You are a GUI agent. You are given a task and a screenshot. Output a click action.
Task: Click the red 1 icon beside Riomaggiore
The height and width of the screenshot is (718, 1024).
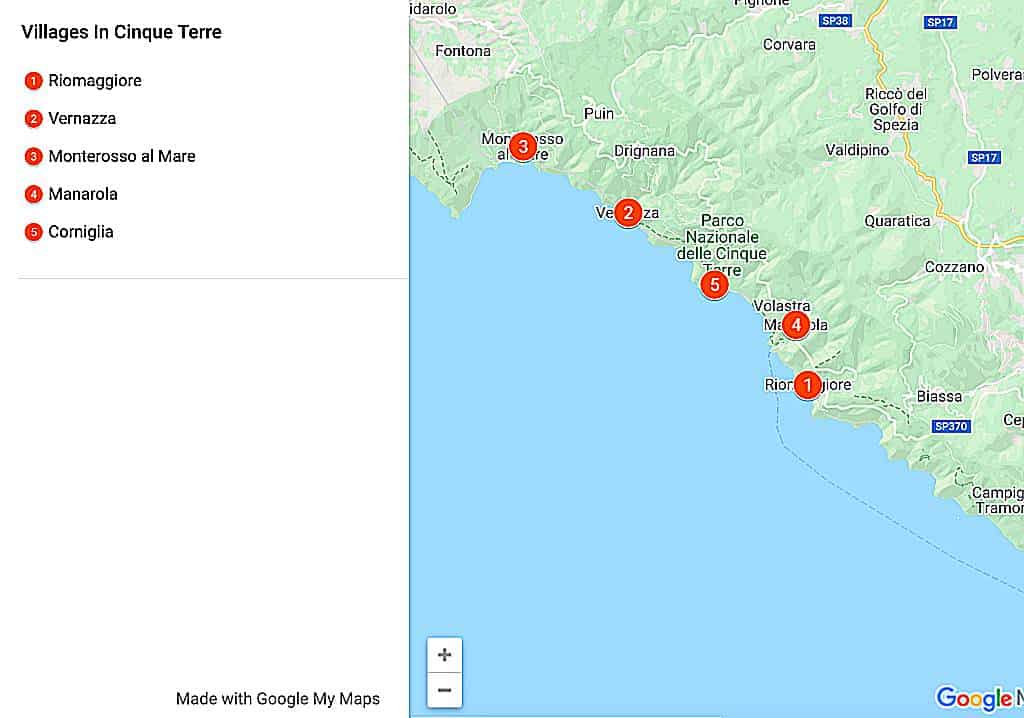coord(33,81)
